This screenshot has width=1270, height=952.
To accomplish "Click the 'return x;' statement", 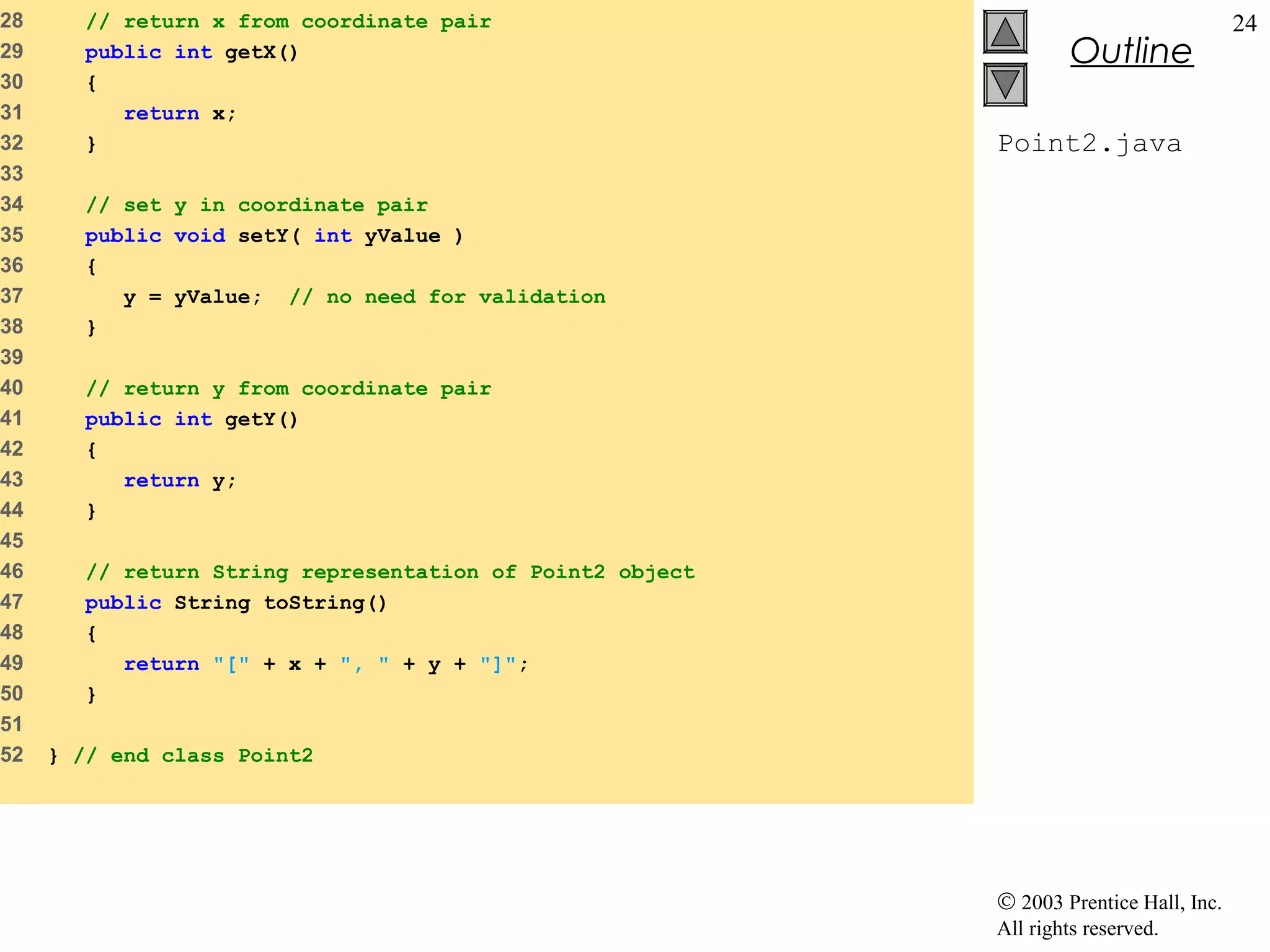I will [x=180, y=113].
